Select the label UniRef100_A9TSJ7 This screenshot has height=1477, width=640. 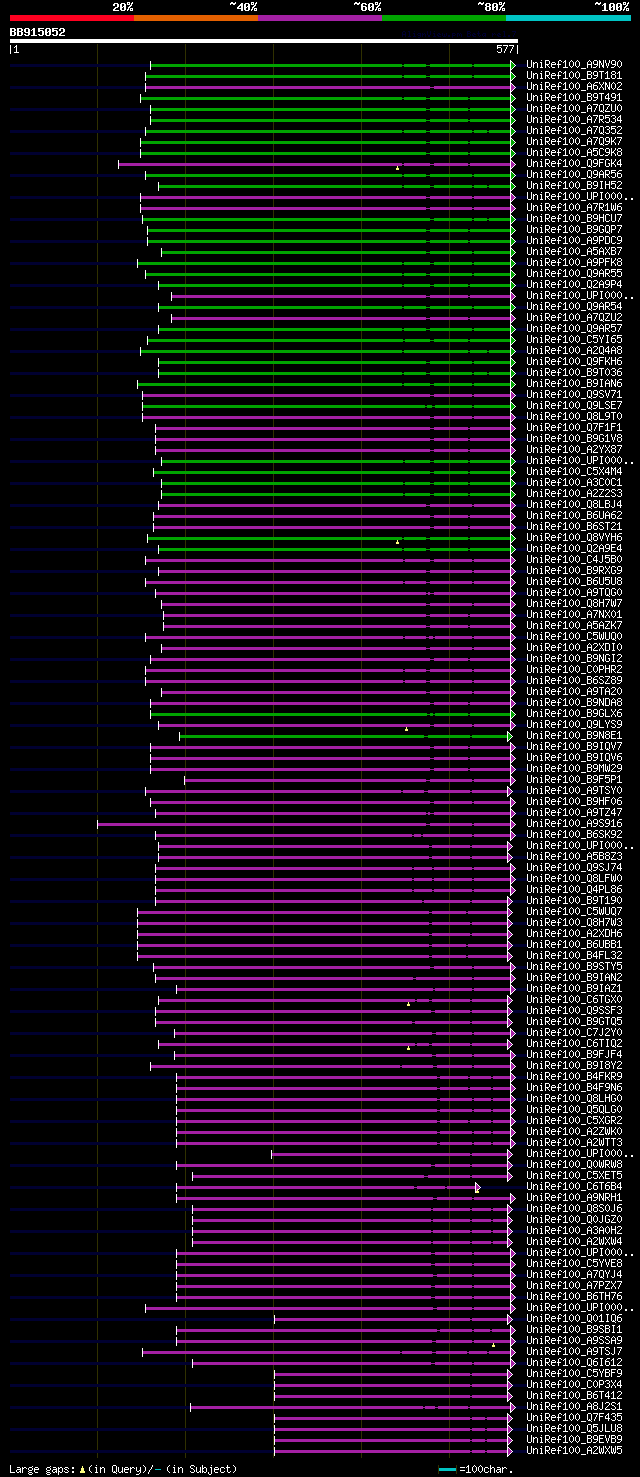click(x=574, y=1352)
